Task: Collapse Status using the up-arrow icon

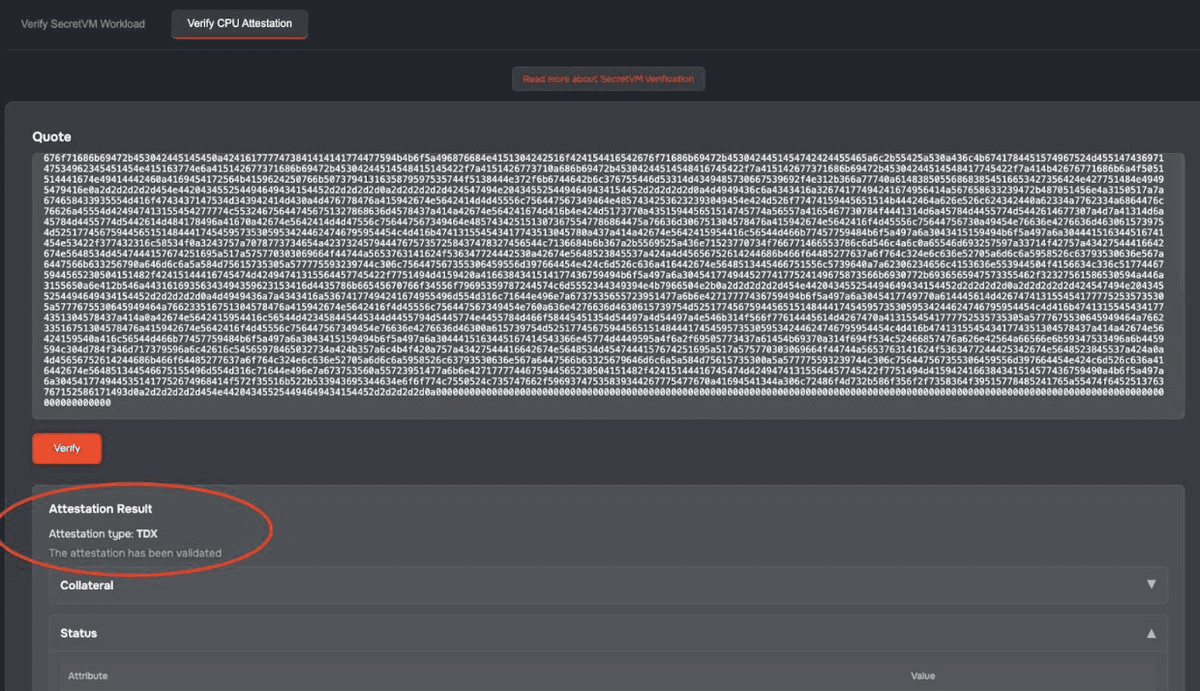Action: click(1151, 633)
